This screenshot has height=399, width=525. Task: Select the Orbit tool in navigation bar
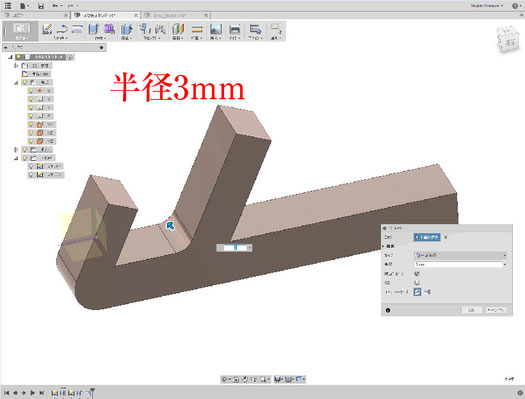pos(225,379)
